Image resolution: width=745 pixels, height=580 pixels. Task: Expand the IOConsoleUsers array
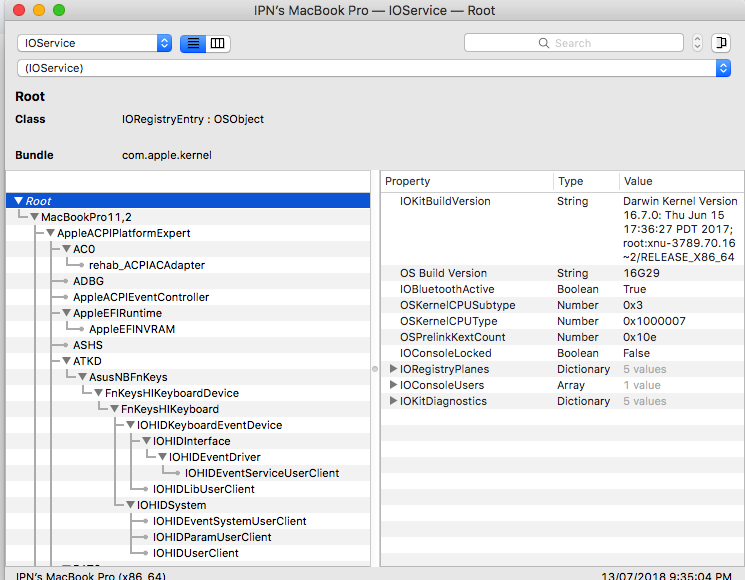393,385
